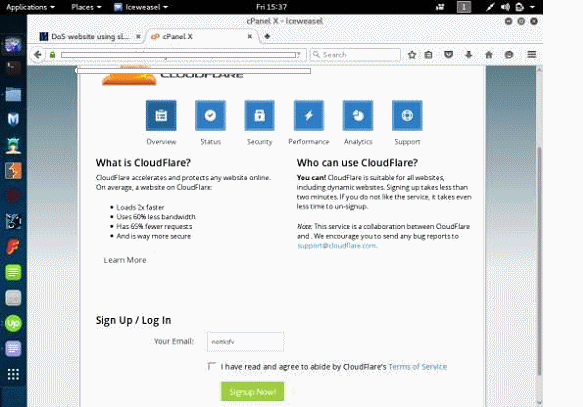This screenshot has height=407, width=583.
Task: Focus the Your Email input field
Action: coord(245,342)
